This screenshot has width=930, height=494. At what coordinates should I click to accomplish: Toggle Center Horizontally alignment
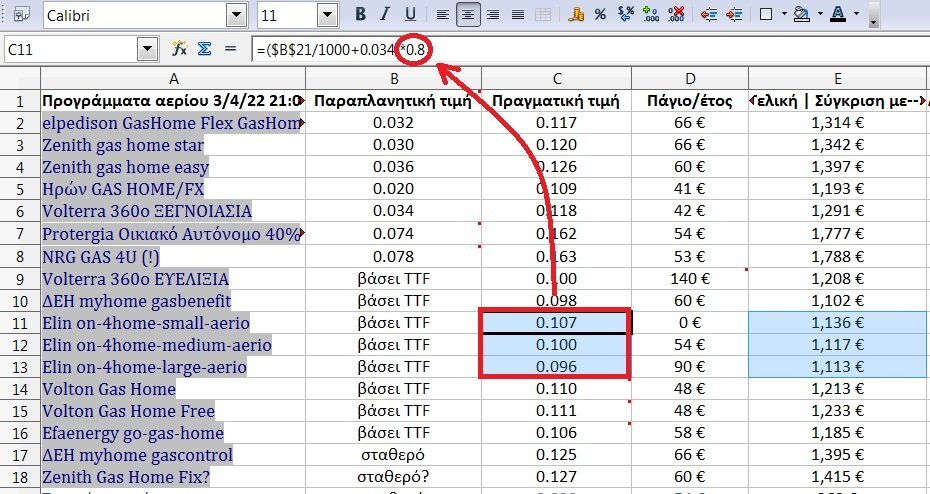(x=468, y=15)
